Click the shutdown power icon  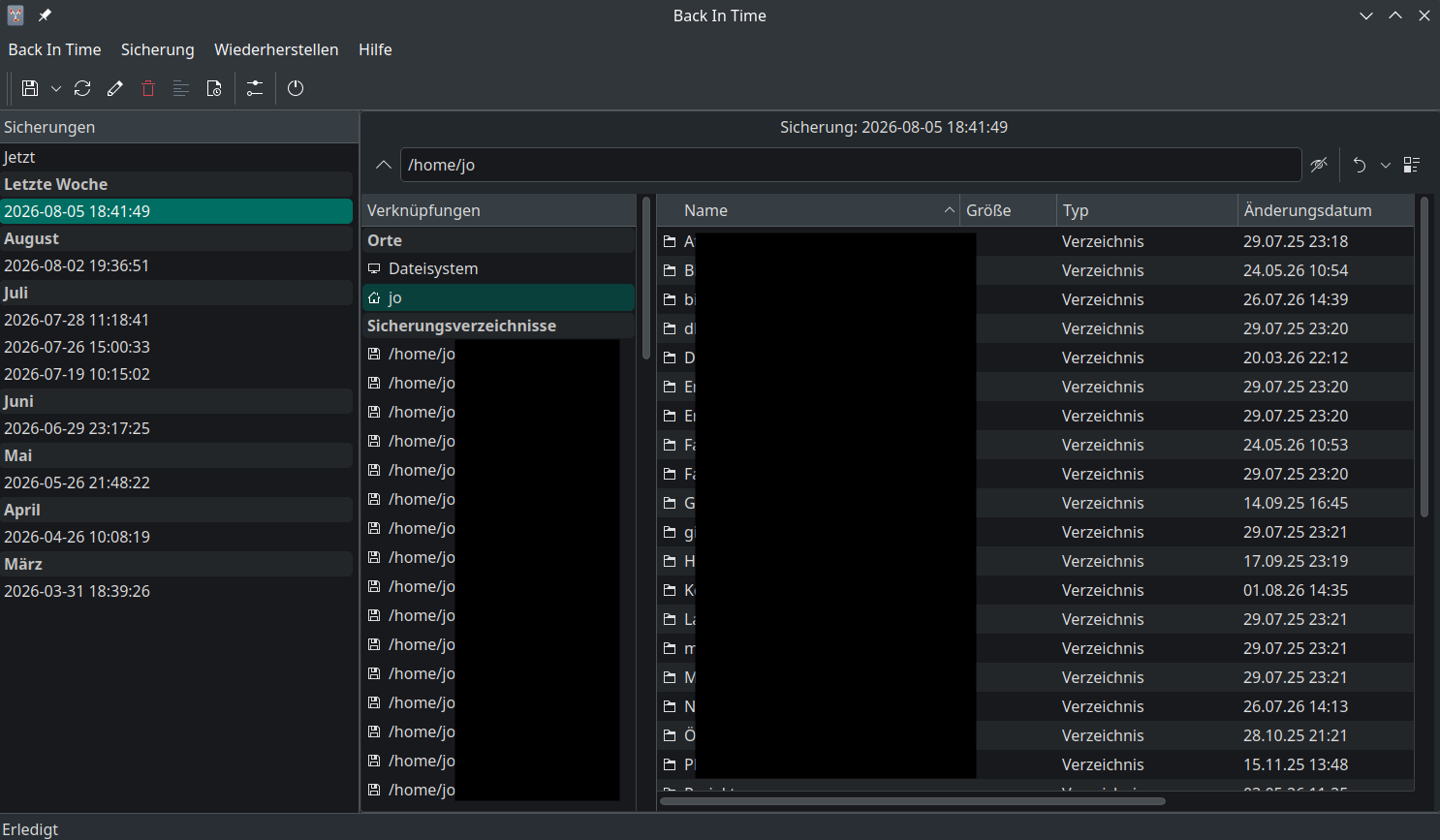(296, 88)
